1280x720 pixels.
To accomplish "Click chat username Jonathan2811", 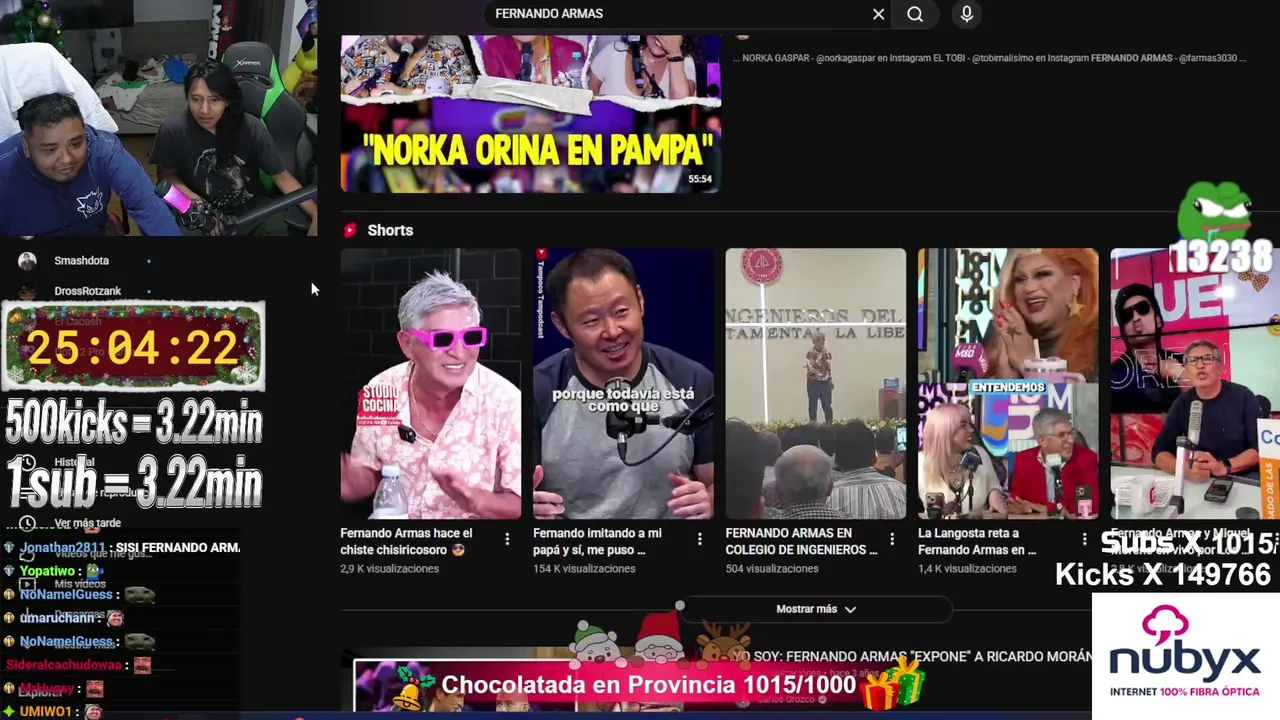I will click(x=62, y=548).
